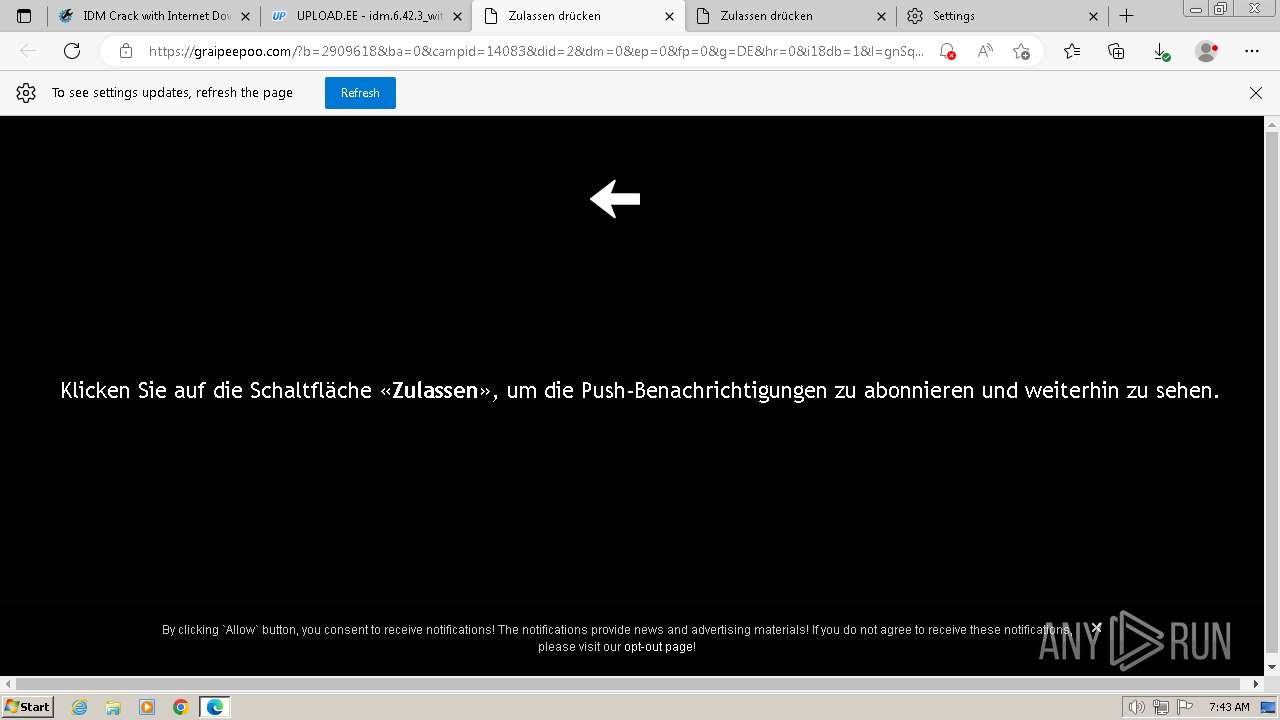This screenshot has width=1280, height=720.
Task: Open a new tab with plus icon
Action: (x=1126, y=16)
